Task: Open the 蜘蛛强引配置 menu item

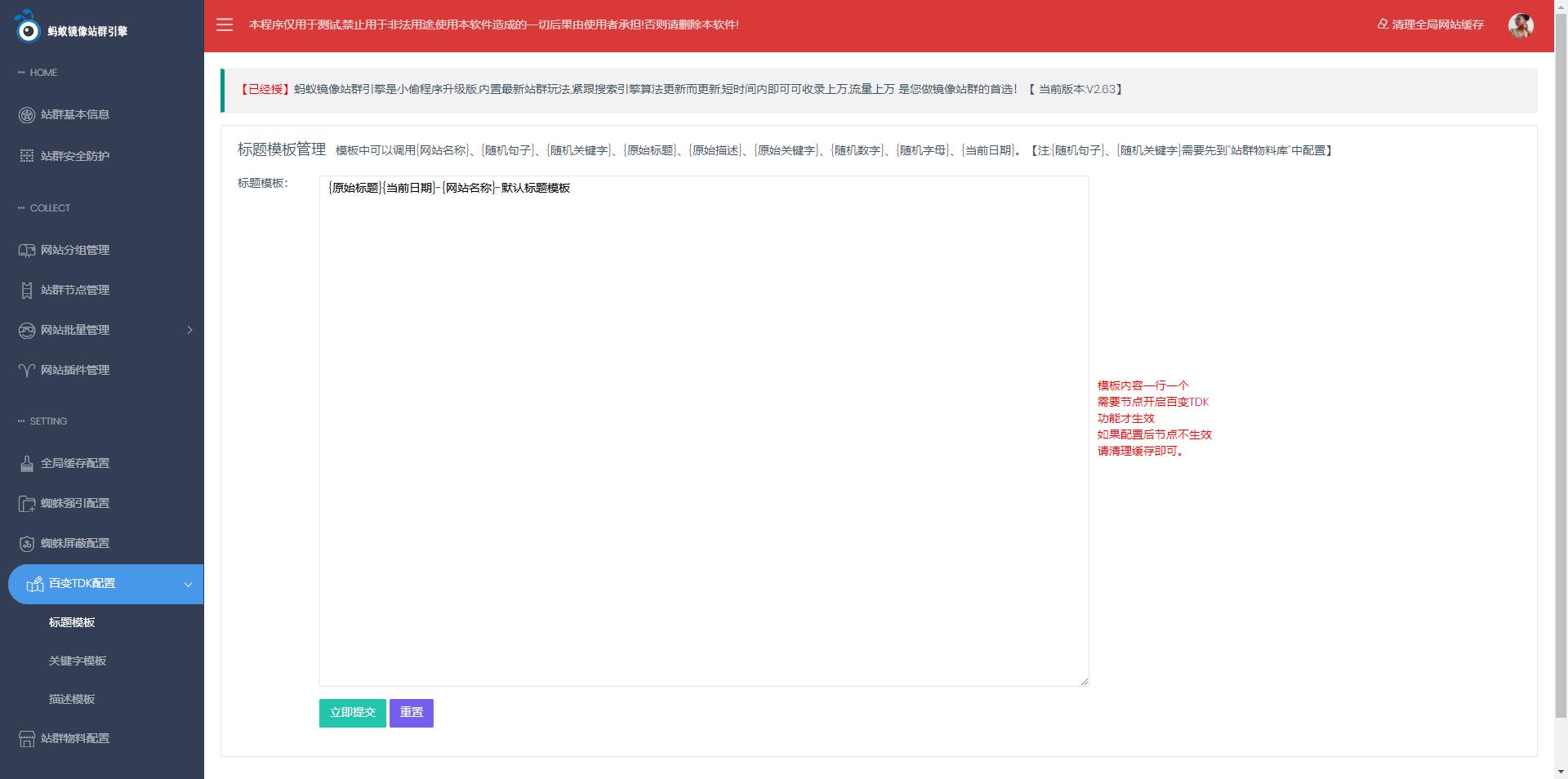Action: pyautogui.click(x=75, y=503)
